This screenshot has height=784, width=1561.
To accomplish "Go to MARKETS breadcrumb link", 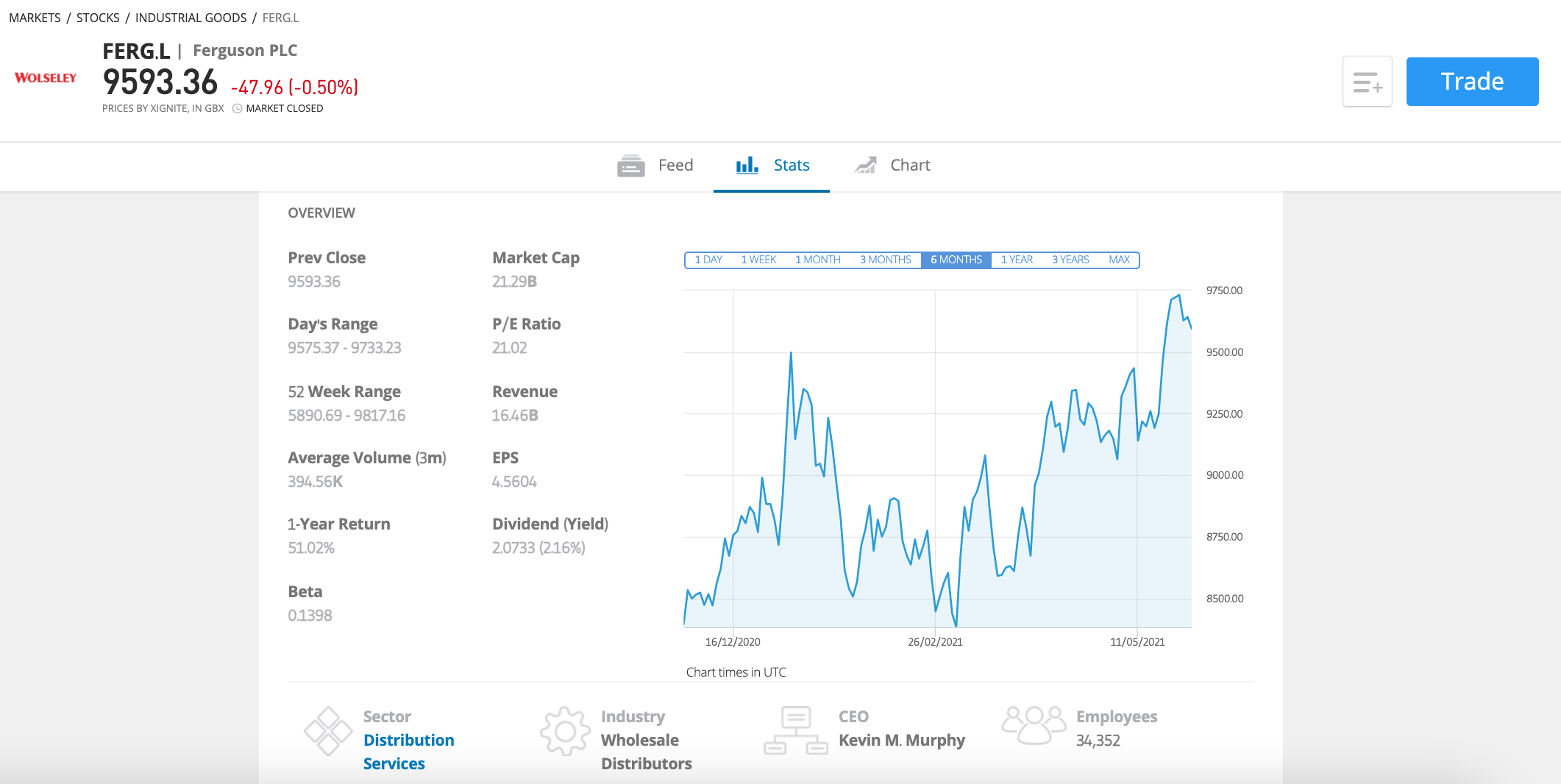I will point(35,18).
